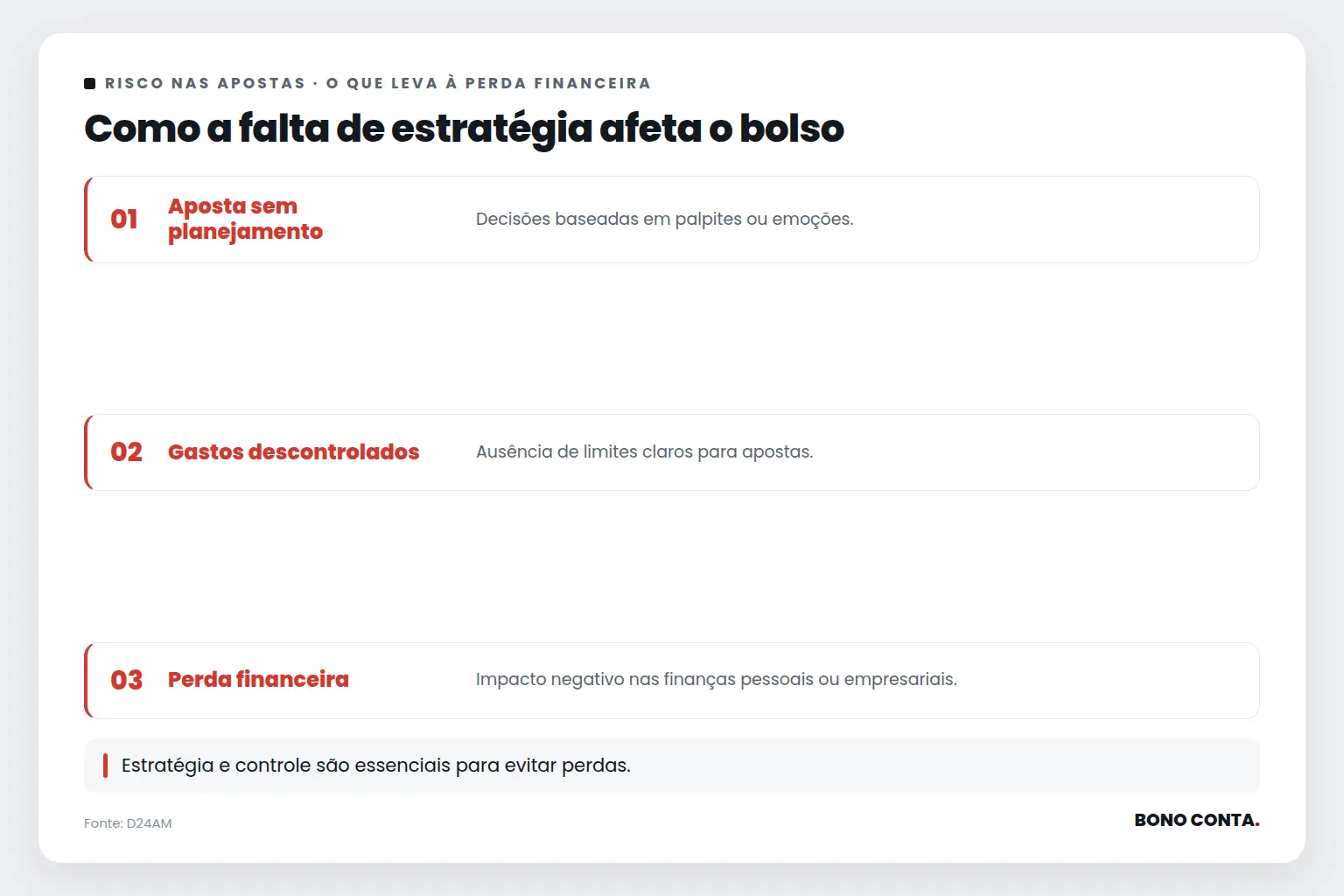
Task: Click the eyebrow text 'RISCO NAS APOSTAS'
Action: tap(205, 83)
